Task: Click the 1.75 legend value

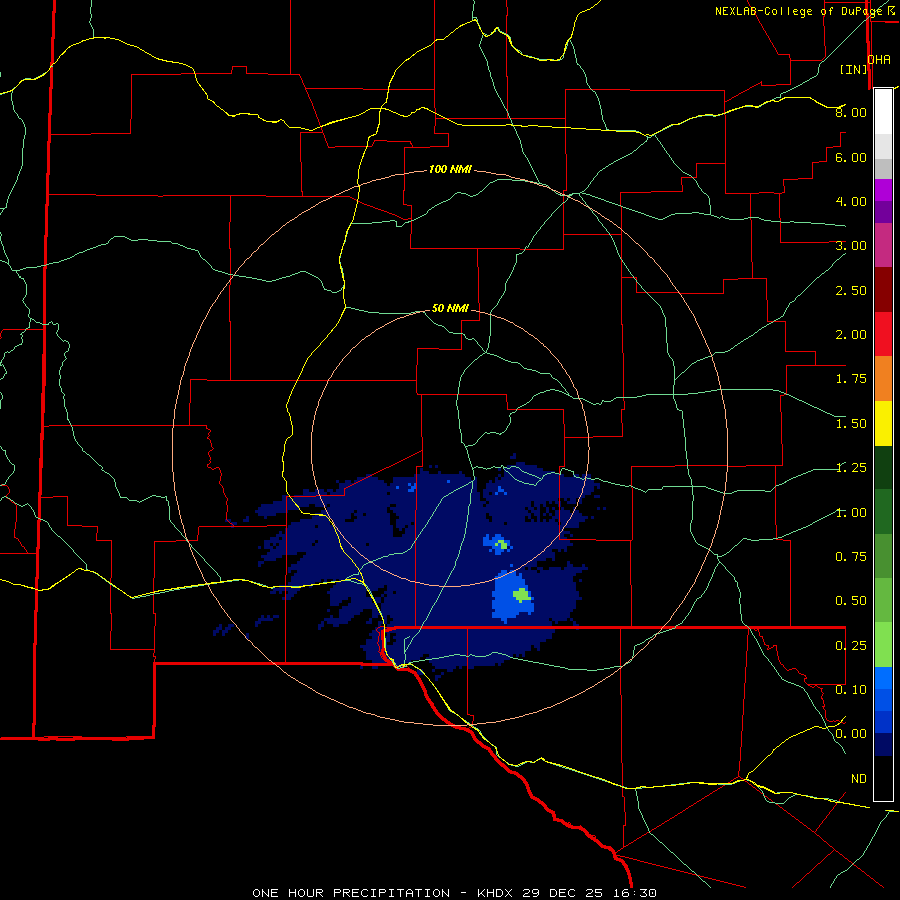Action: tap(851, 379)
